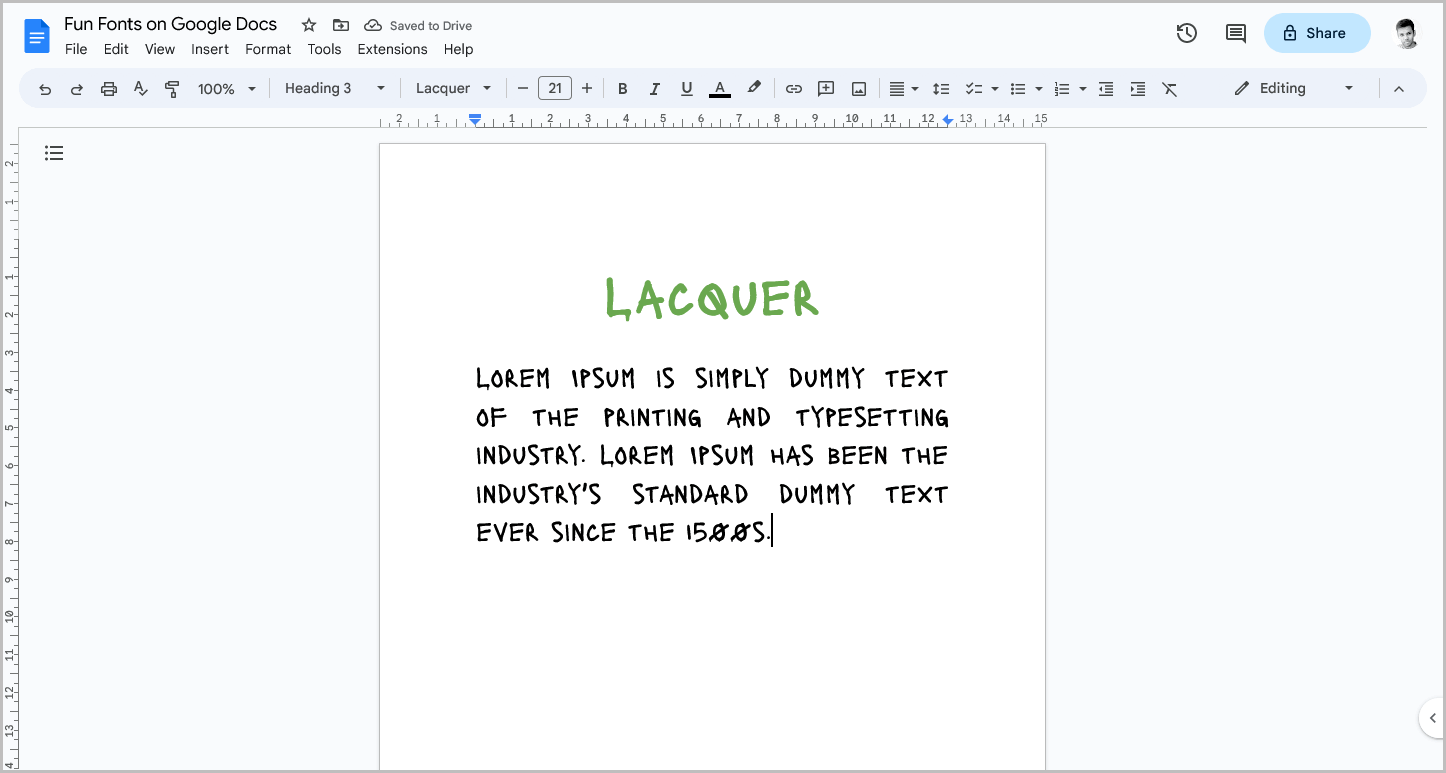
Task: Toggle italic formatting
Action: click(x=654, y=88)
